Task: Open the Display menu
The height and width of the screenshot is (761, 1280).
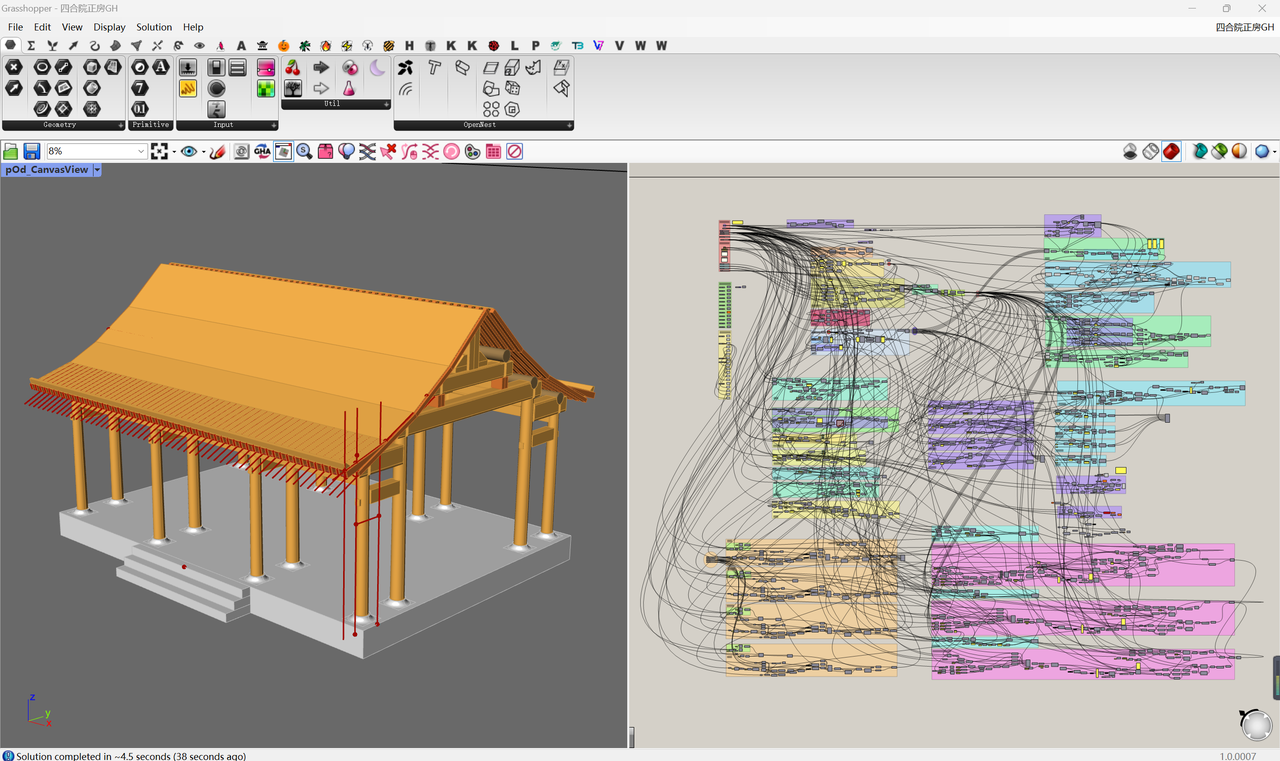Action: point(109,27)
